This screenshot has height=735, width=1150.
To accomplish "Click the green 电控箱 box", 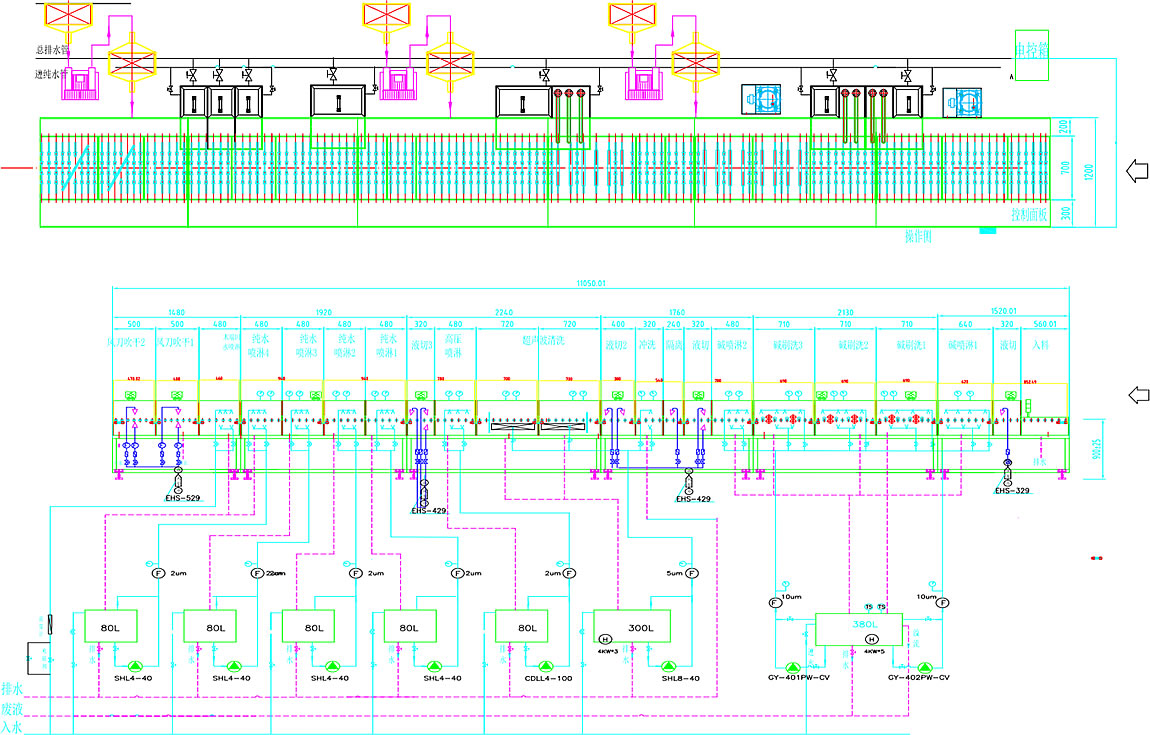I will pyautogui.click(x=1031, y=55).
